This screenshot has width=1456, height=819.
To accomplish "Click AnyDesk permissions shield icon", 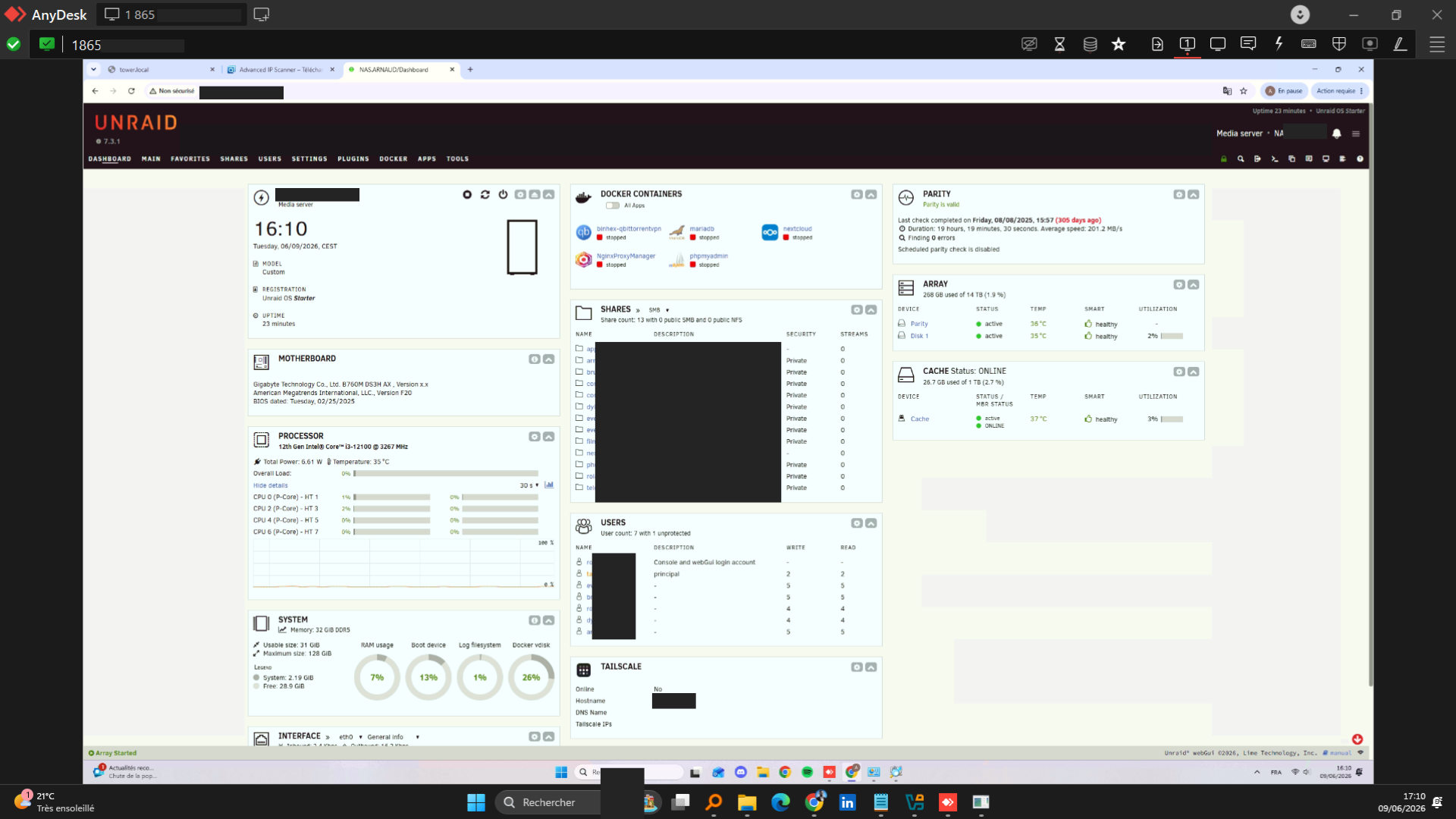I will 1339,44.
